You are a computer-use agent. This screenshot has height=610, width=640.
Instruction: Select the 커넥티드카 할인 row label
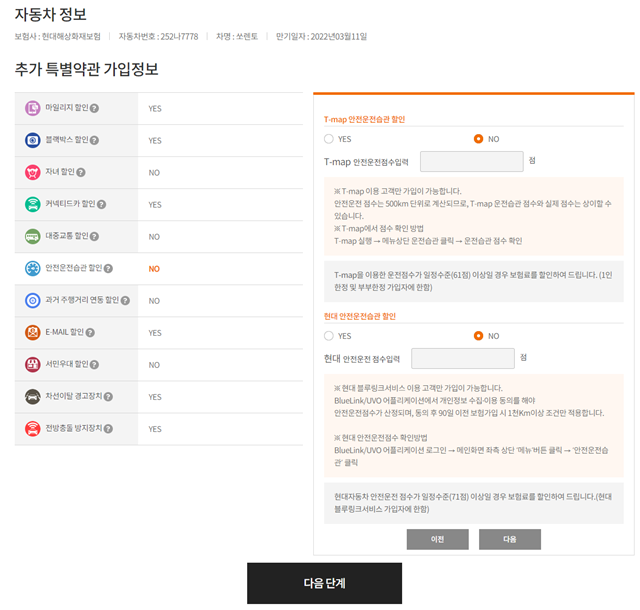pos(70,204)
